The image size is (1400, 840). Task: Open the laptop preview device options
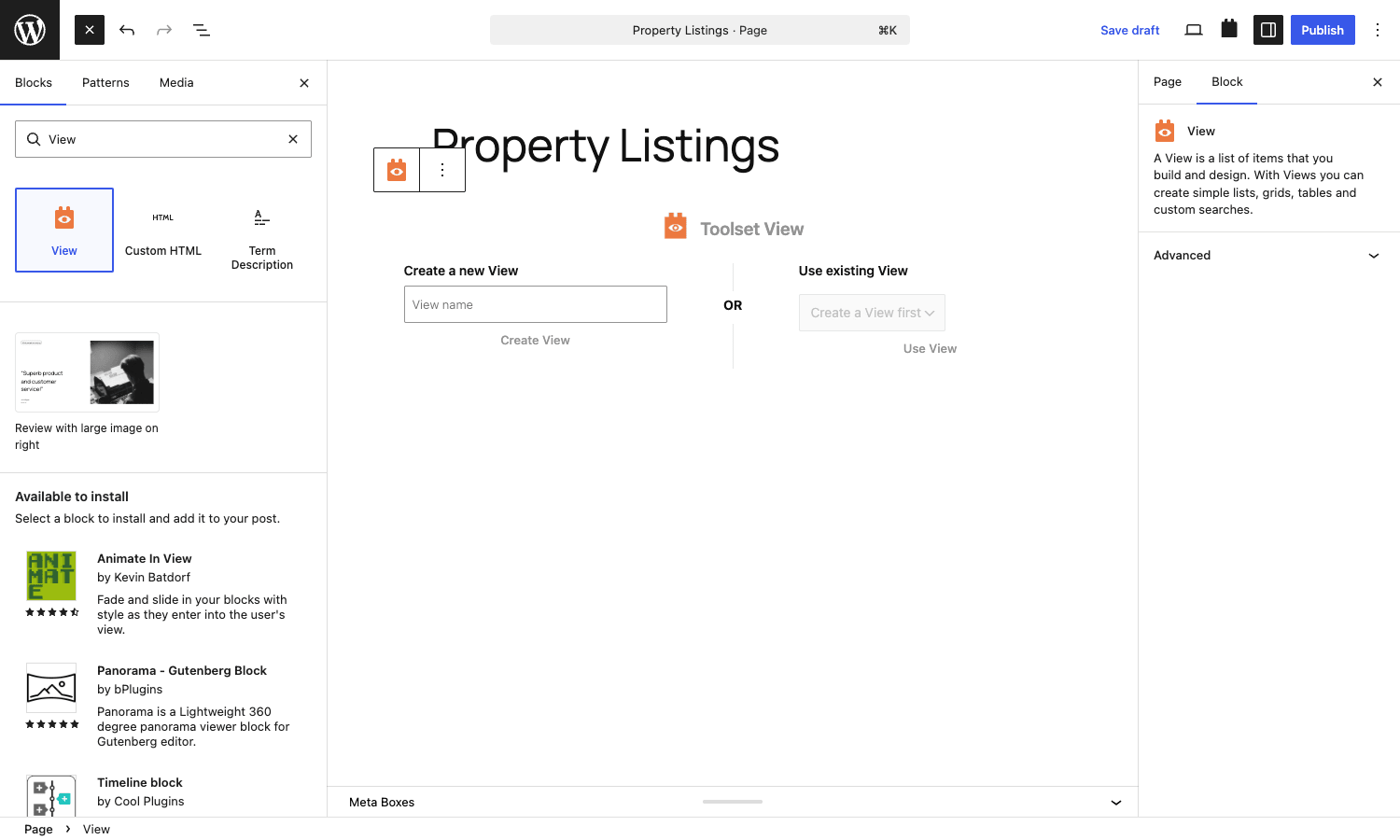1194,30
